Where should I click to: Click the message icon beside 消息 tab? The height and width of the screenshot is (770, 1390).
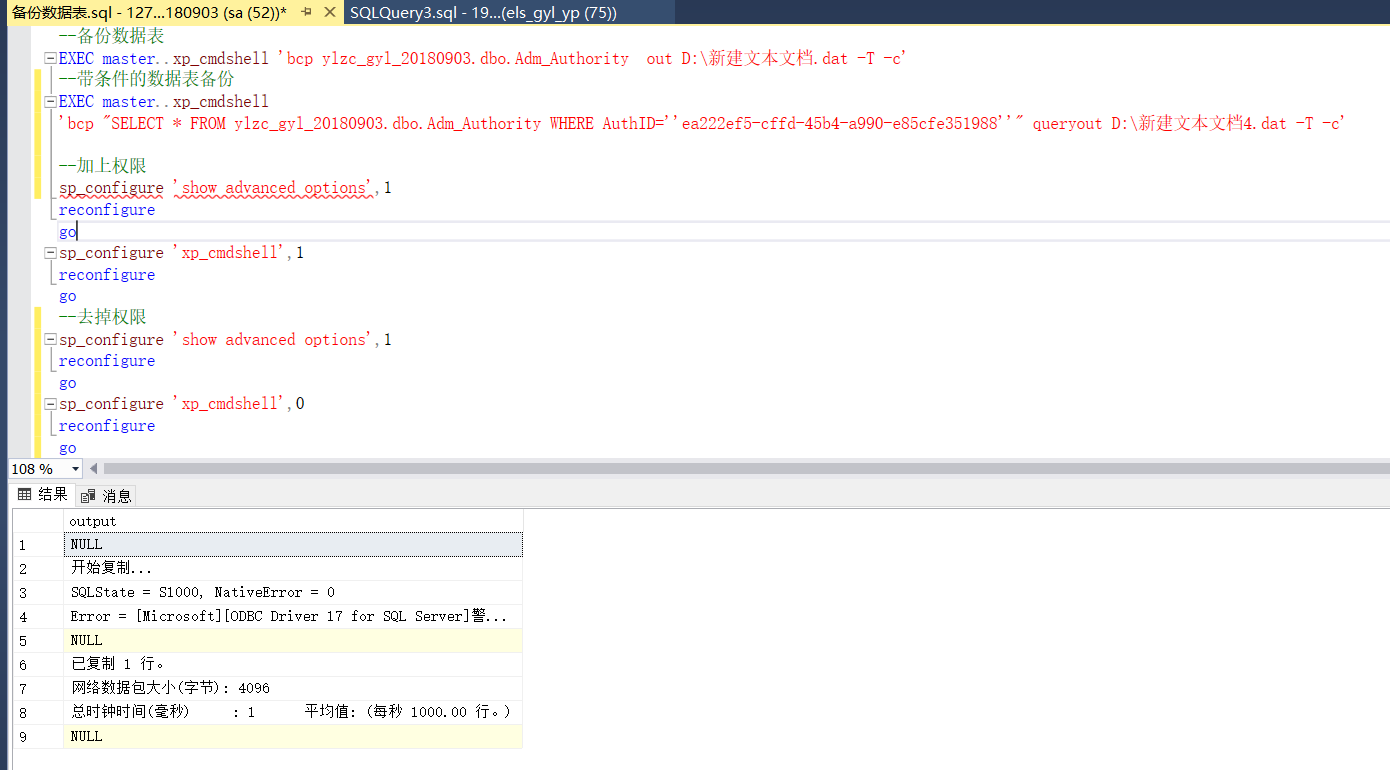point(85,494)
